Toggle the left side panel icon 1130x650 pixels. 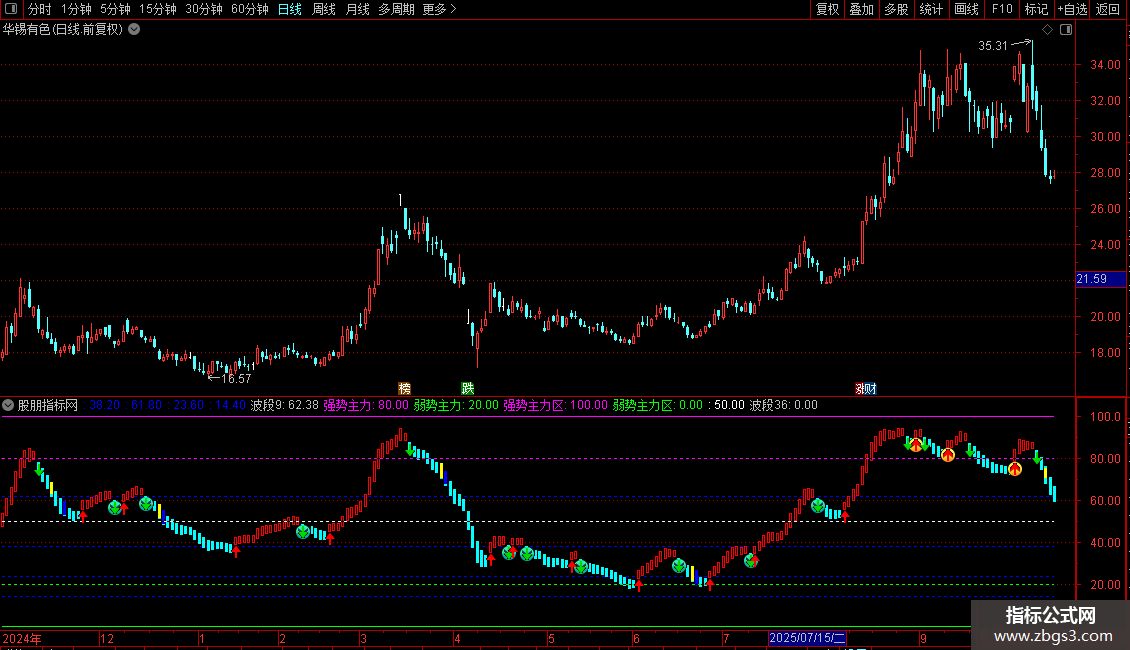(x=11, y=9)
